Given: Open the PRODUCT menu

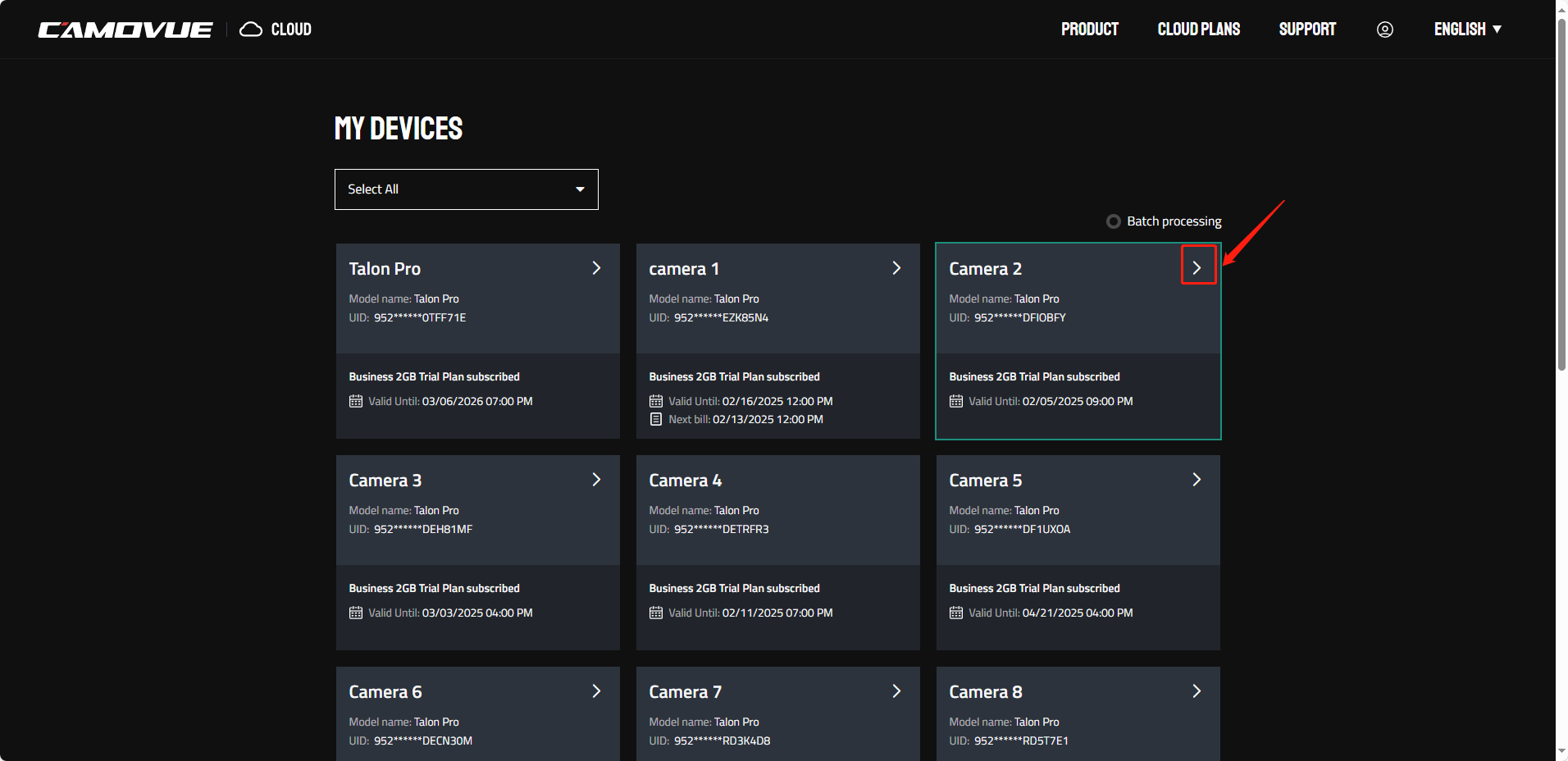Looking at the screenshot, I should tap(1090, 30).
